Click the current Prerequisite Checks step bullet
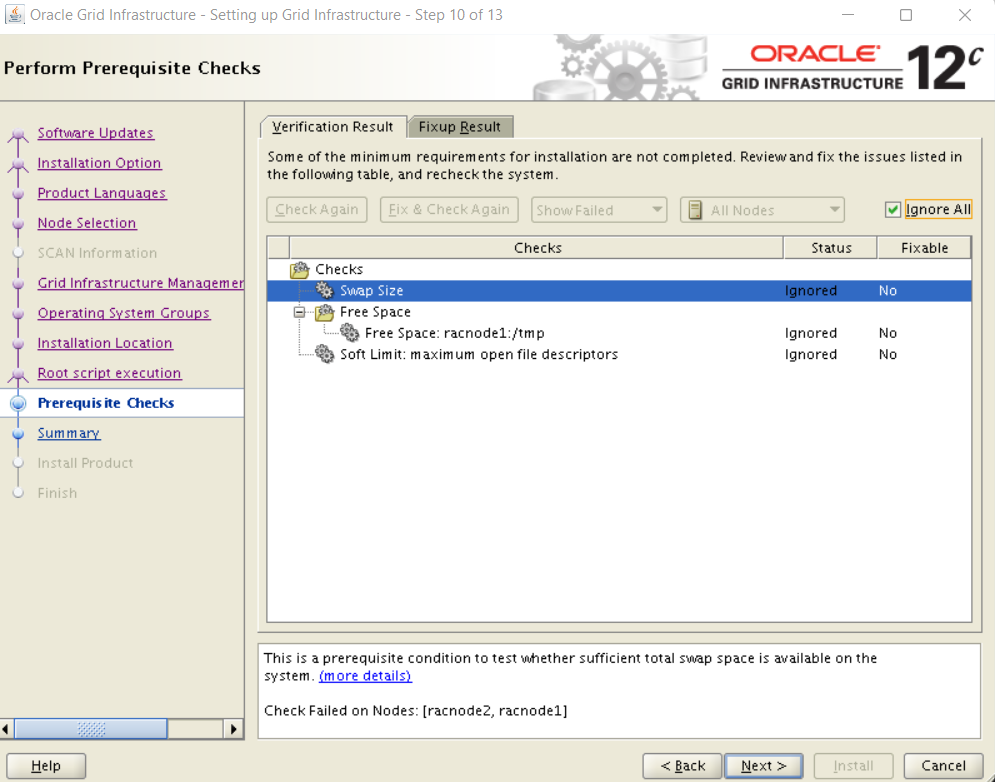Screen dimensions: 995x782 [18, 403]
